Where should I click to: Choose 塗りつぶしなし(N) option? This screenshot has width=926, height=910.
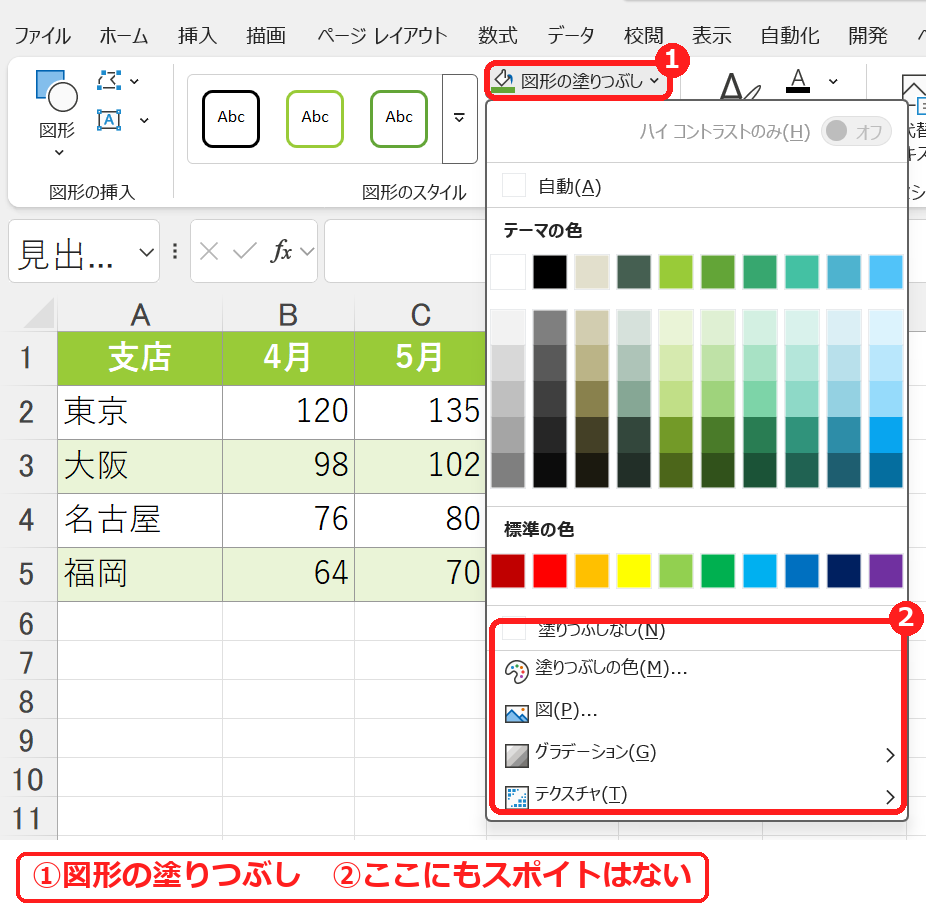pos(697,631)
